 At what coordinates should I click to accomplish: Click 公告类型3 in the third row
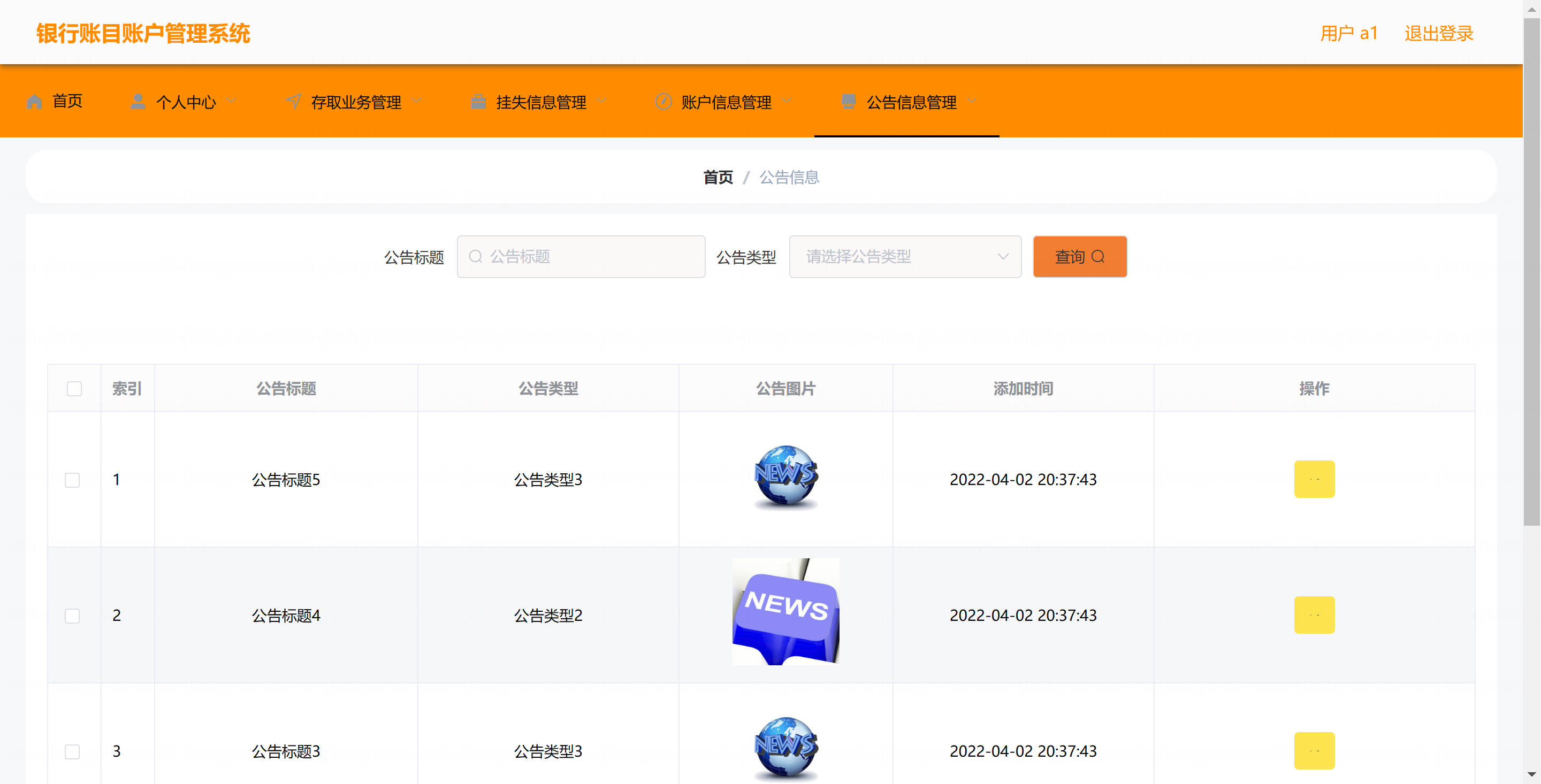pos(548,751)
